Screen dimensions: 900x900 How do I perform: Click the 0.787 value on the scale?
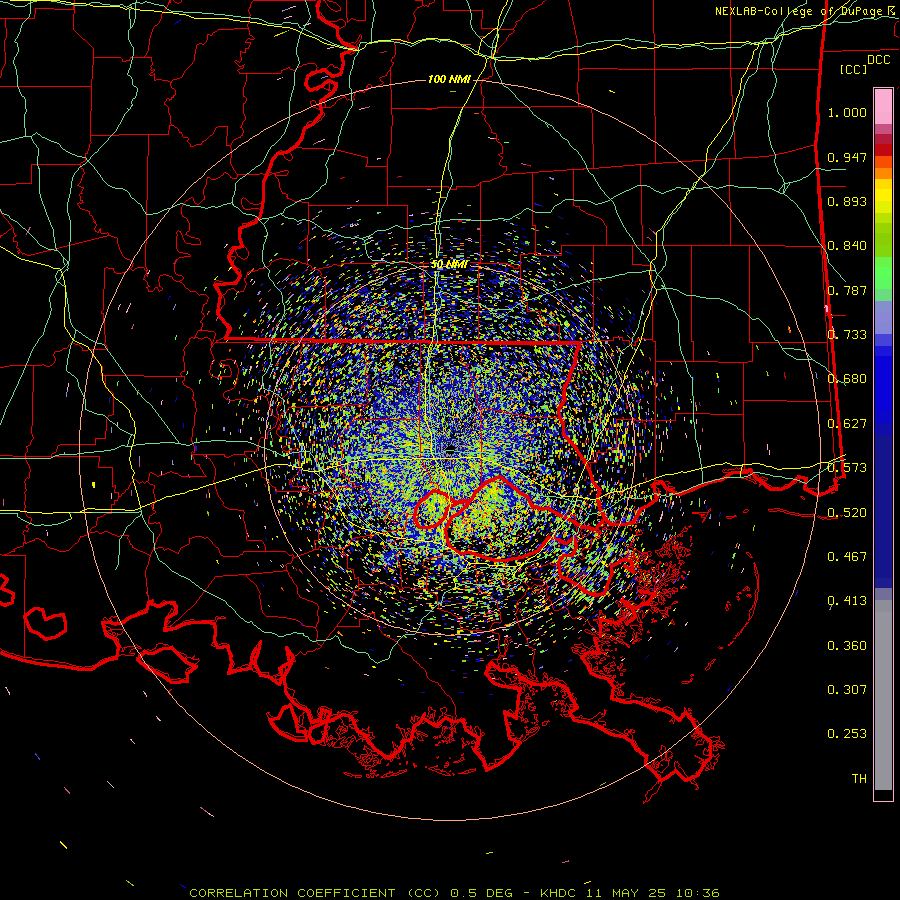tap(847, 290)
